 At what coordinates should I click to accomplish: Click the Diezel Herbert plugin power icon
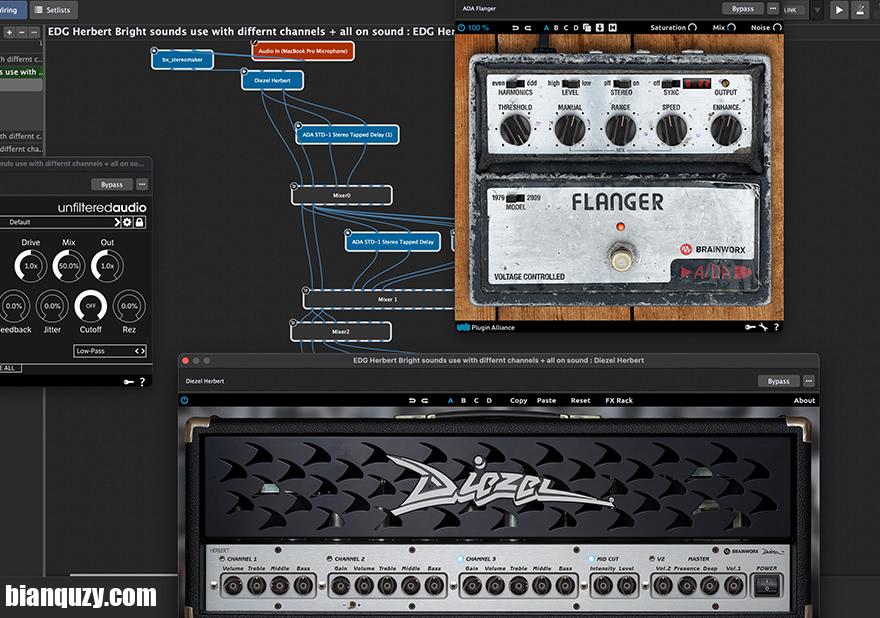click(x=184, y=400)
